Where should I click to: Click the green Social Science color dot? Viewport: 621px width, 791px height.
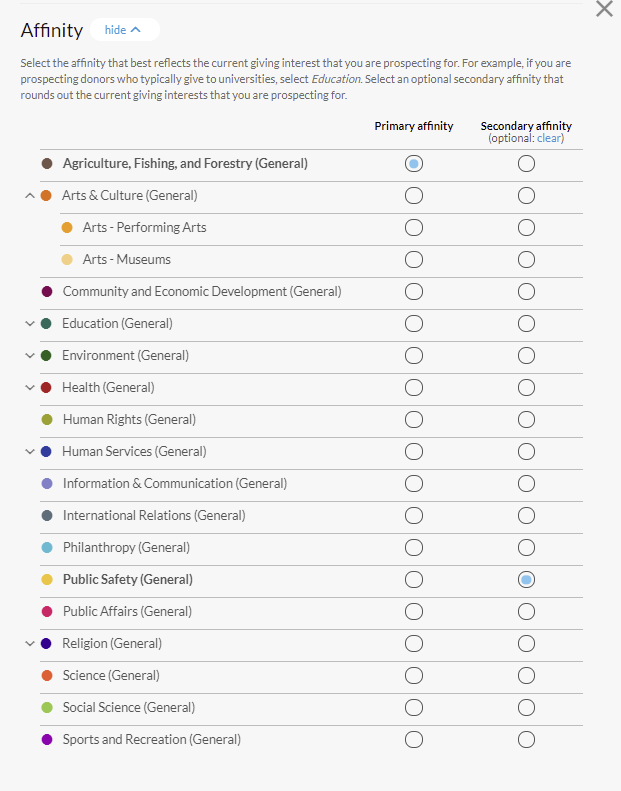coord(47,708)
